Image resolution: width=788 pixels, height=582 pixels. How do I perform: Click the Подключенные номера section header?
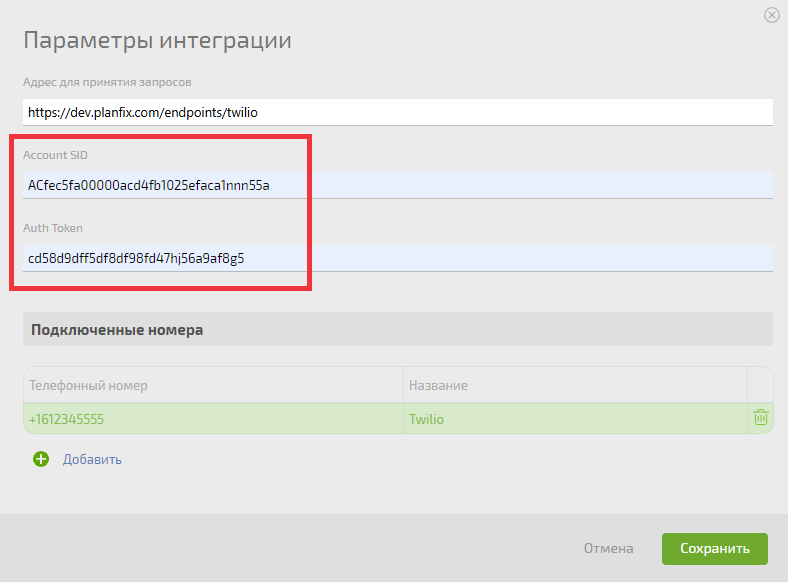coord(398,329)
